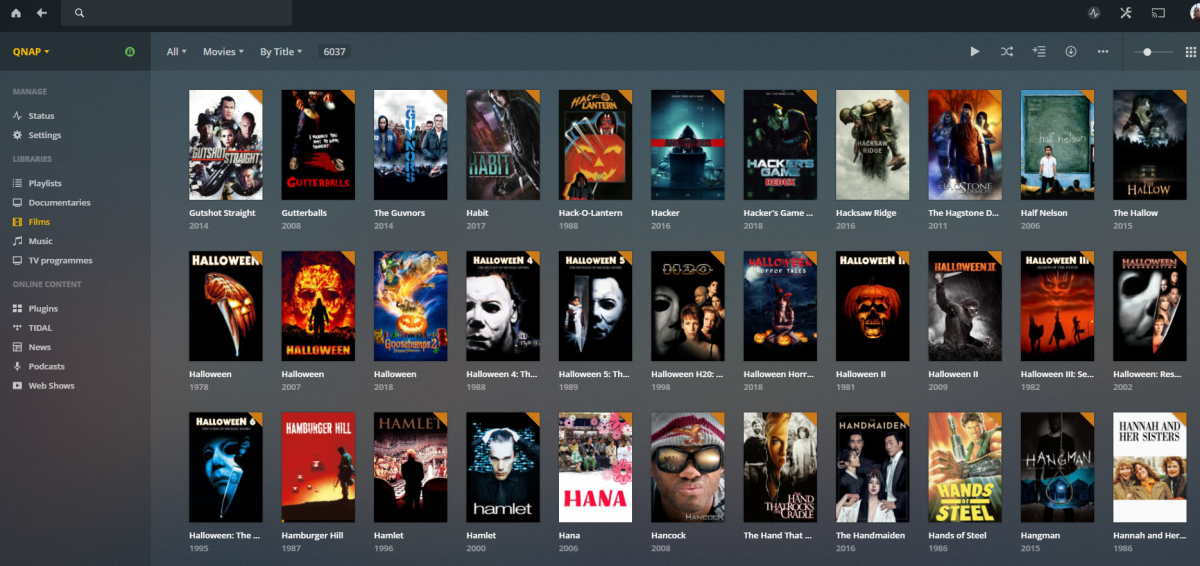Open The Hagstone Demon poster
This screenshot has height=566, width=1200.
pyautogui.click(x=965, y=145)
